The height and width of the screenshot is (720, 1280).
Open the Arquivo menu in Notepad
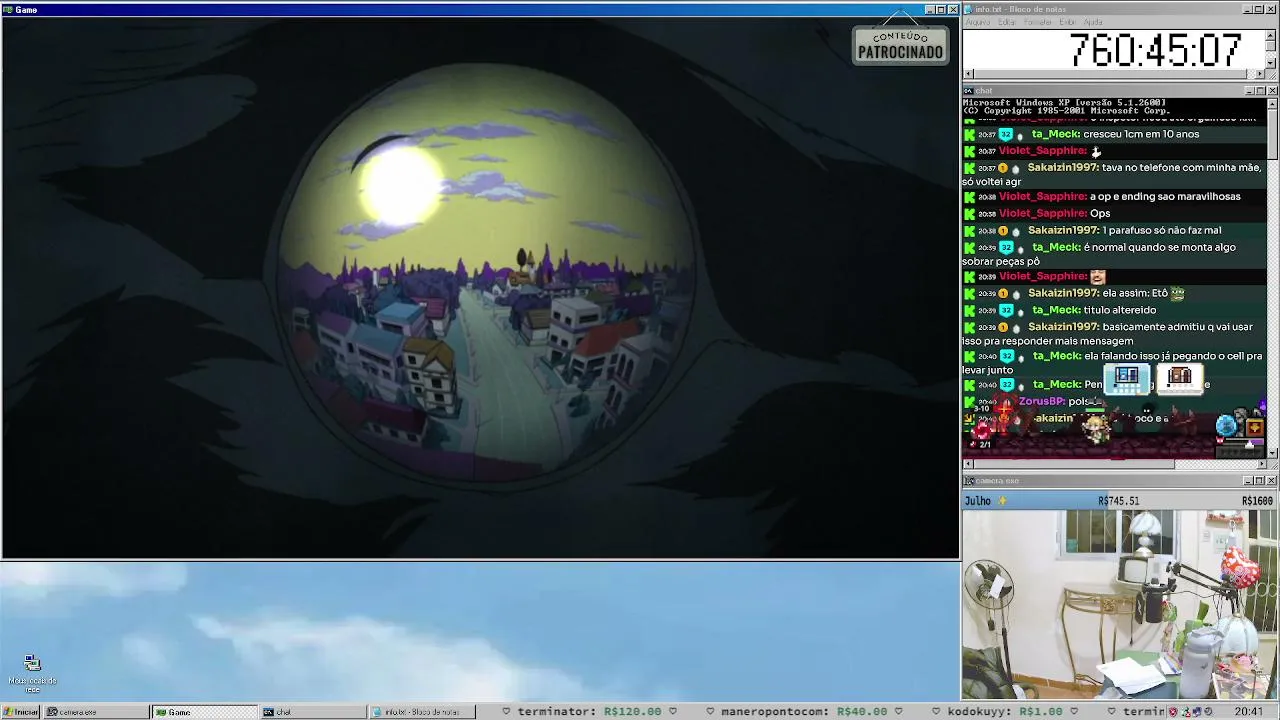pos(977,22)
